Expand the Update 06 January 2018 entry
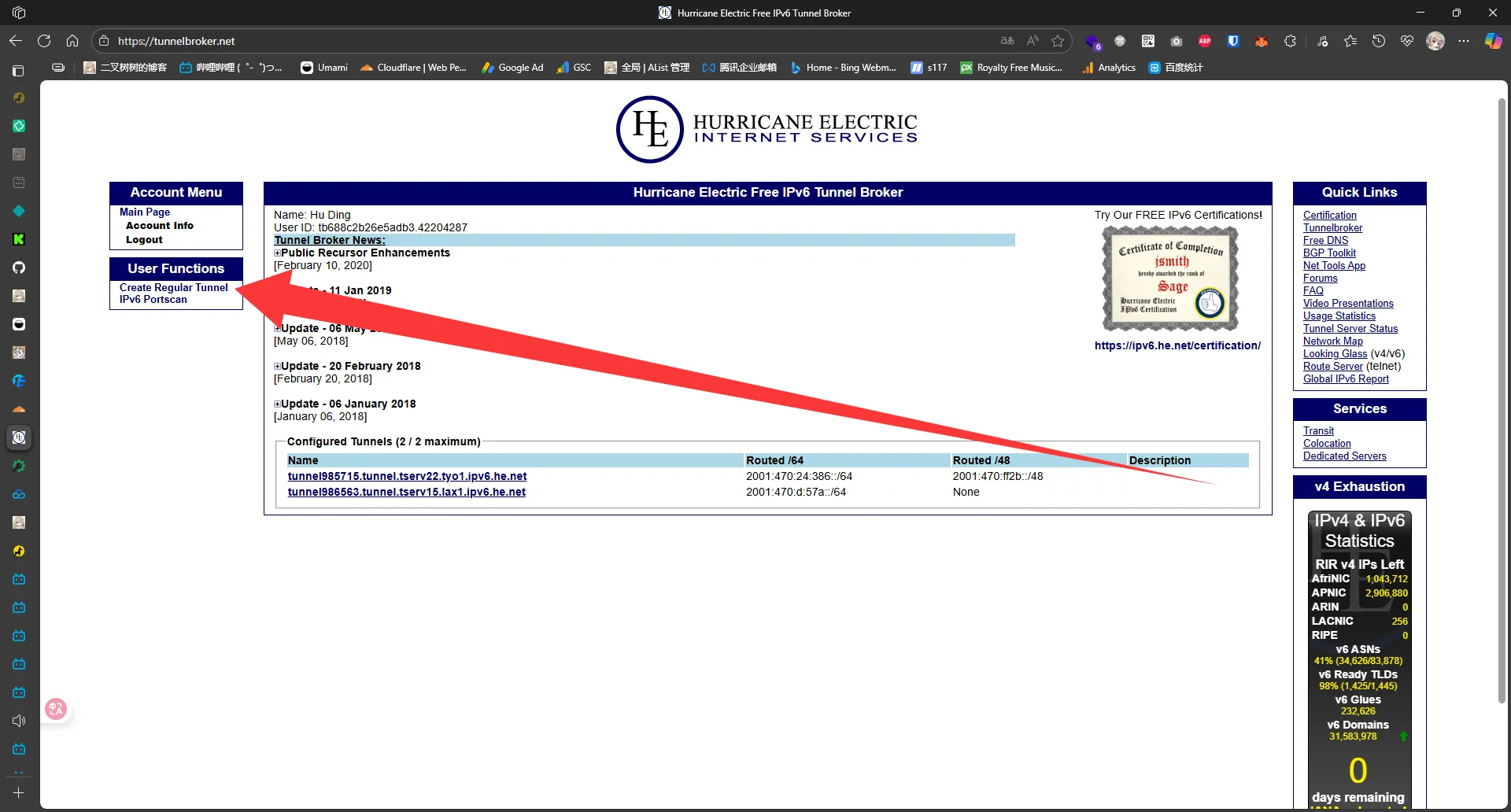This screenshot has width=1511, height=812. (x=277, y=404)
